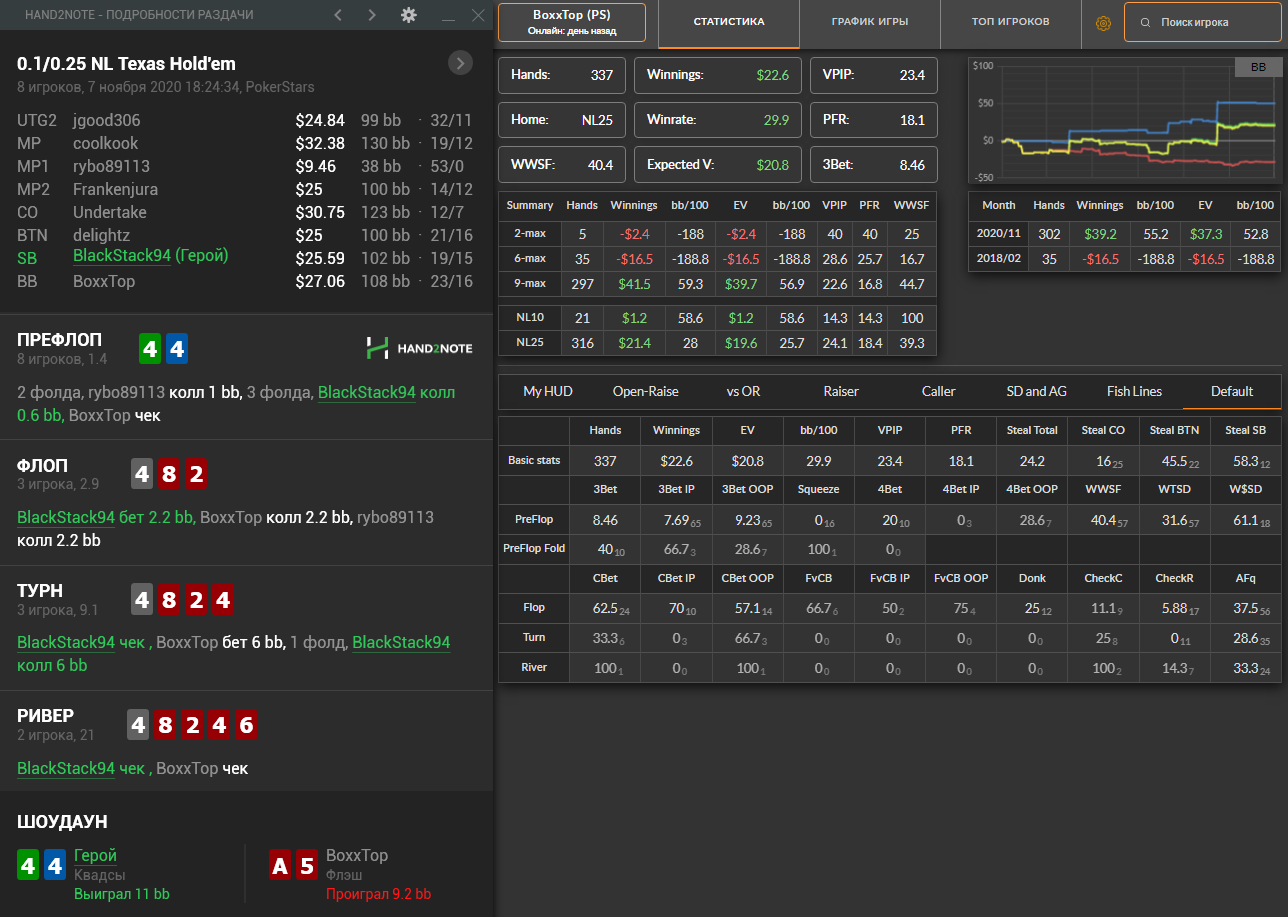Select player coolkook in the list

click(x=106, y=143)
